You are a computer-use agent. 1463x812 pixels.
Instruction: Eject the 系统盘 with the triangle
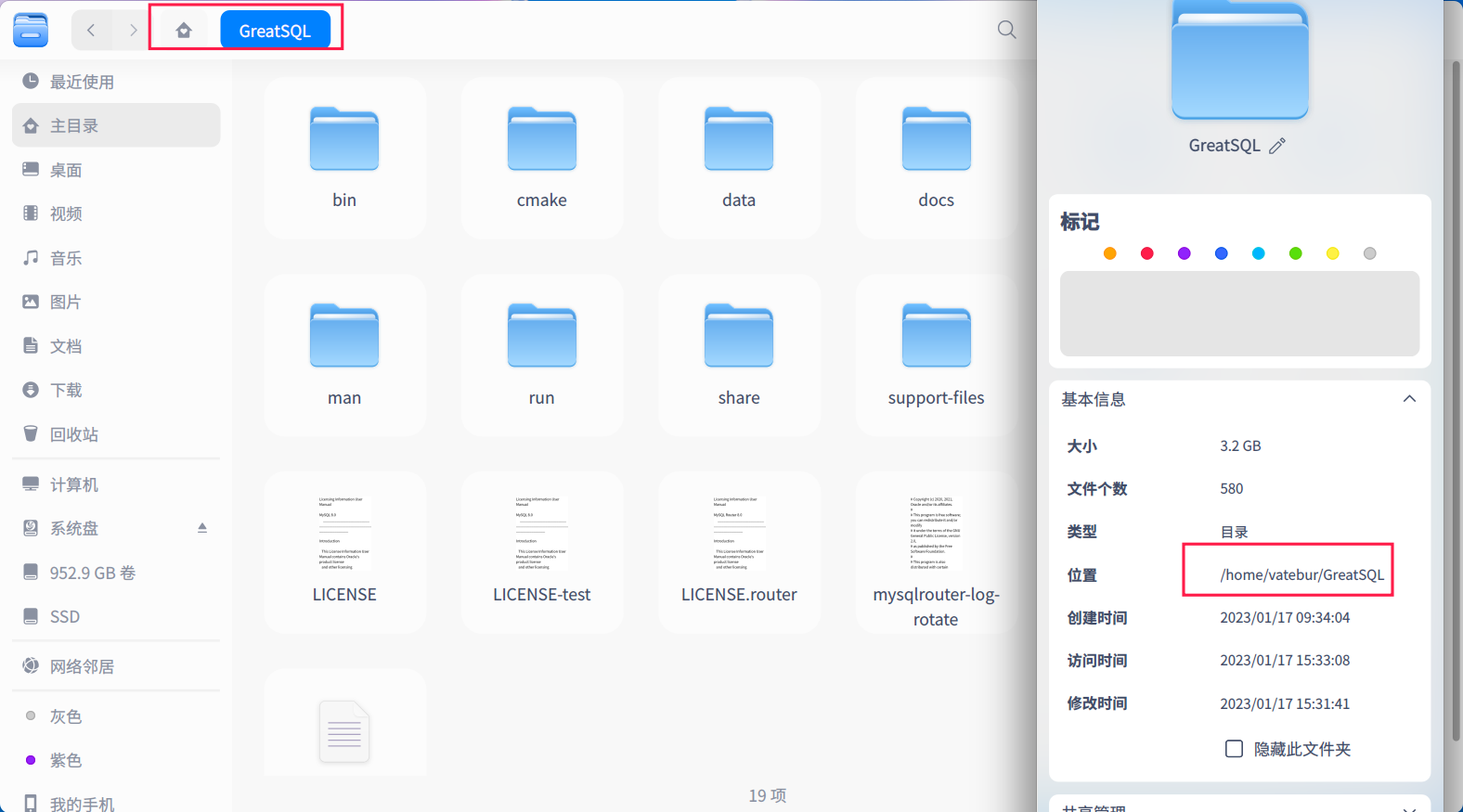(x=201, y=527)
